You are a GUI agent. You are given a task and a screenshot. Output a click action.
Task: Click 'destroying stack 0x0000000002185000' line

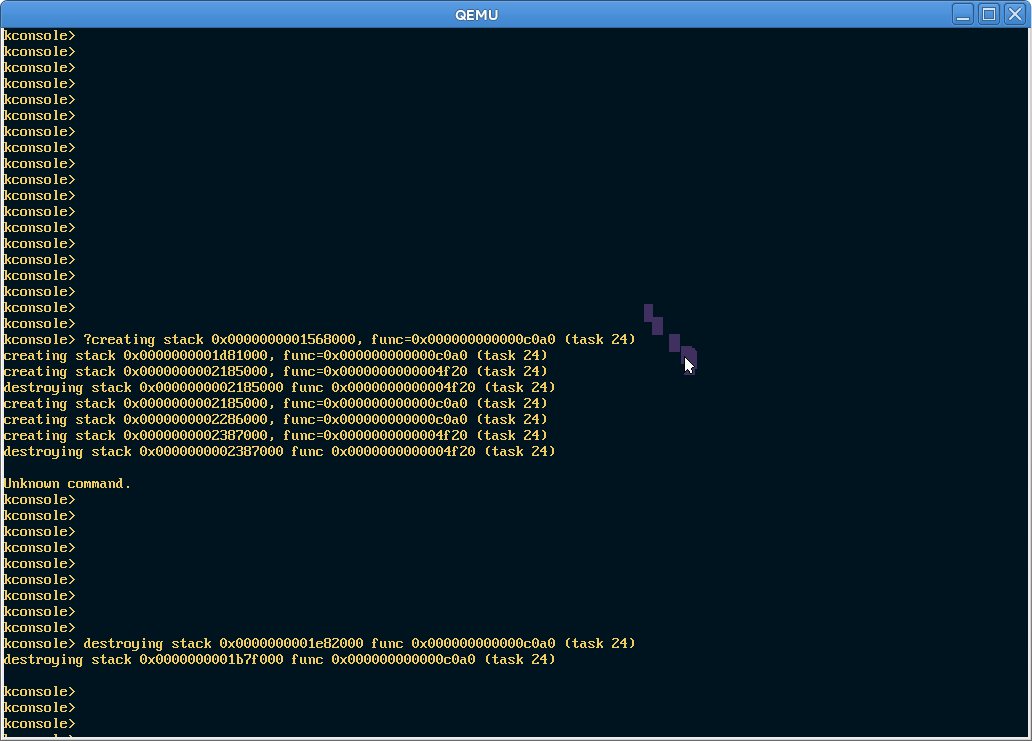click(x=279, y=388)
